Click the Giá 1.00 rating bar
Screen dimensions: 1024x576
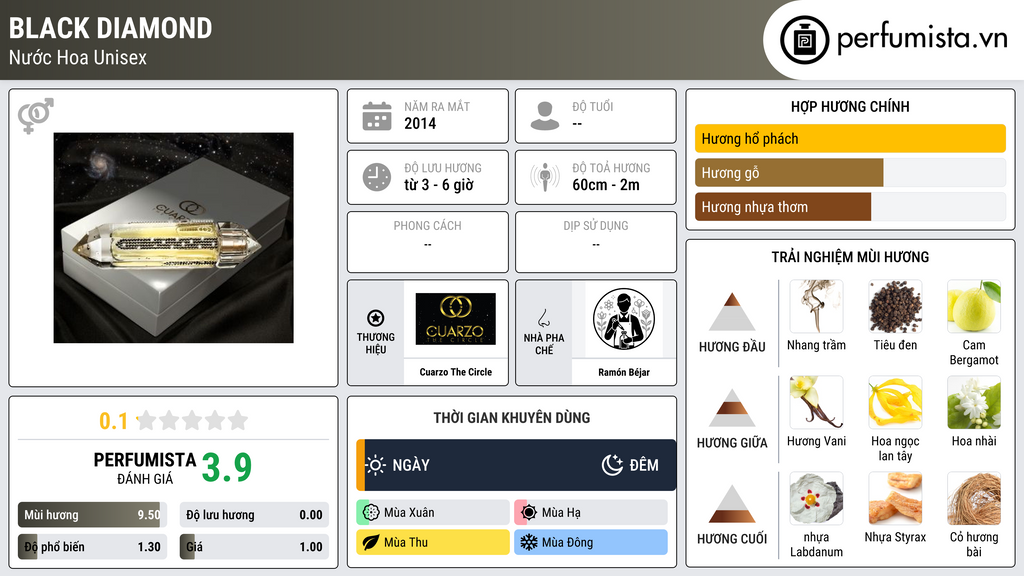254,547
